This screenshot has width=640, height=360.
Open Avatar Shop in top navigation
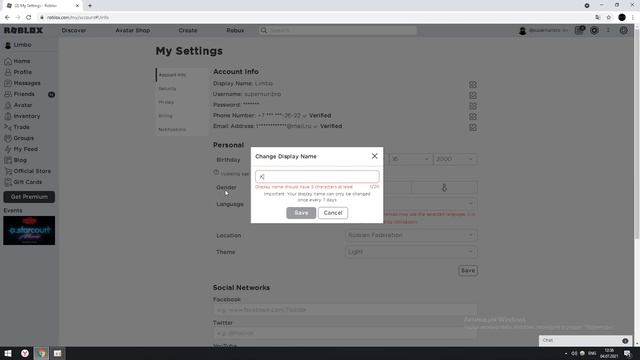click(133, 31)
